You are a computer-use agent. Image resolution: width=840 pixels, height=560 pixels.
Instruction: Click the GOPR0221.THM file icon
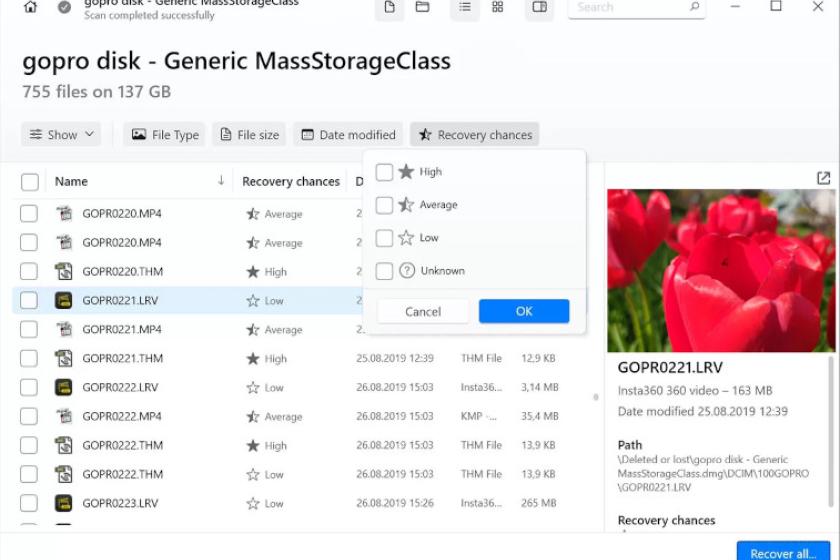(x=64, y=358)
